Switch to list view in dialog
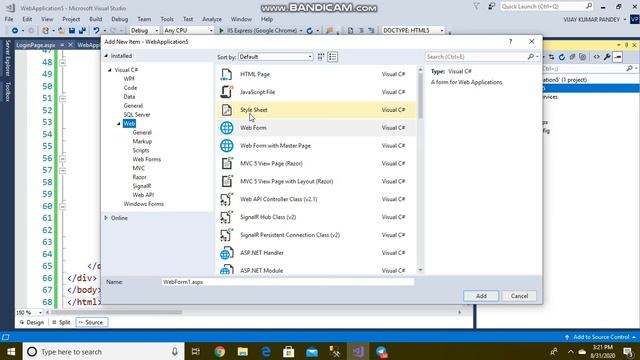This screenshot has width=640, height=360. click(x=333, y=57)
